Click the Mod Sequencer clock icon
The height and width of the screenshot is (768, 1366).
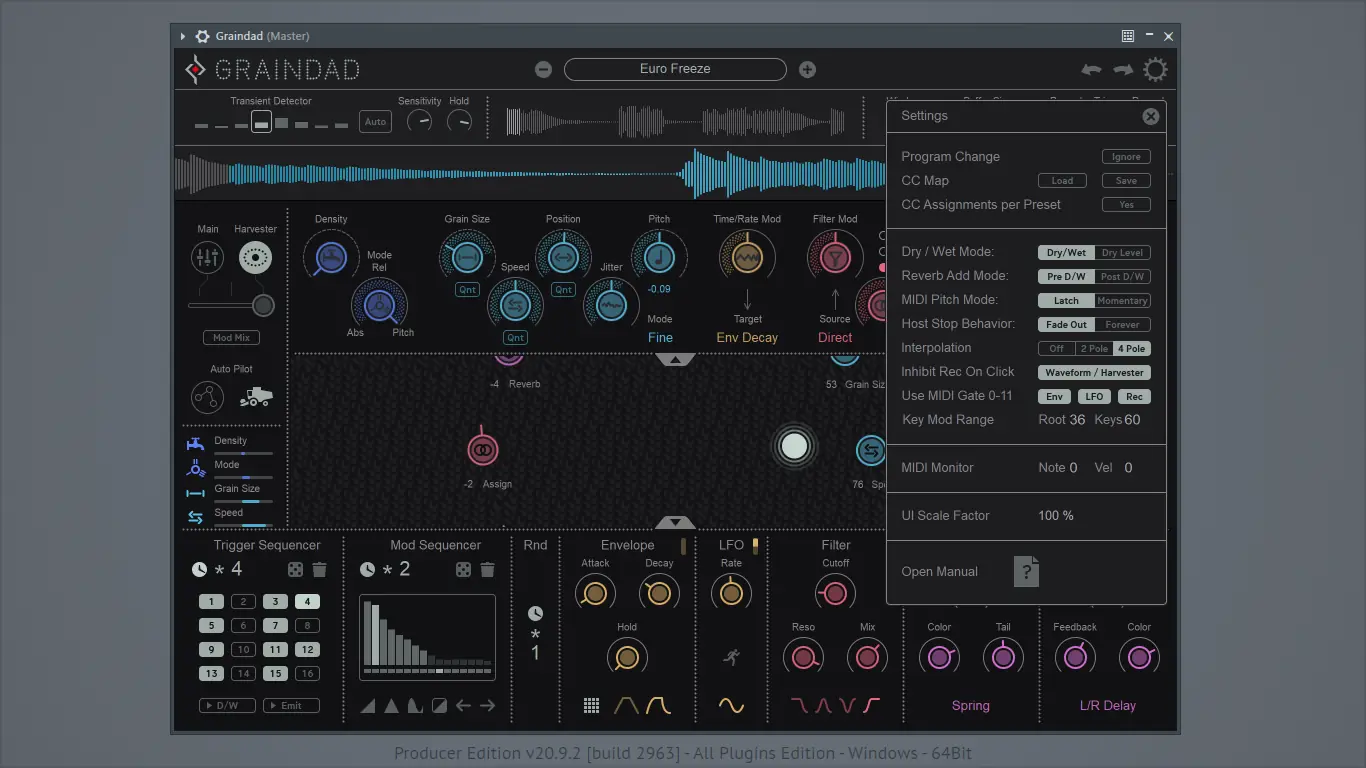(367, 569)
